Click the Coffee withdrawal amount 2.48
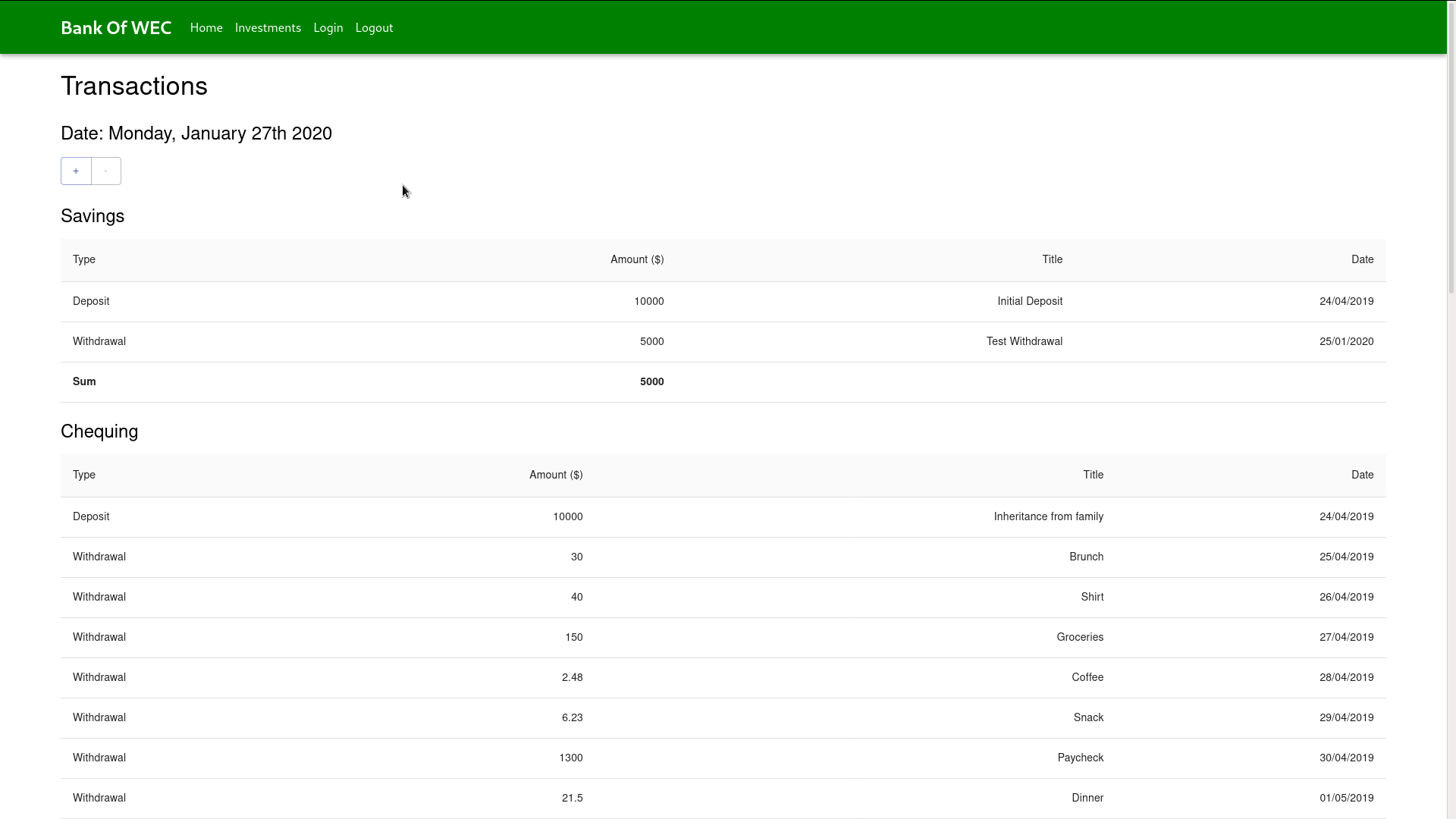Image resolution: width=1456 pixels, height=819 pixels. (x=572, y=678)
